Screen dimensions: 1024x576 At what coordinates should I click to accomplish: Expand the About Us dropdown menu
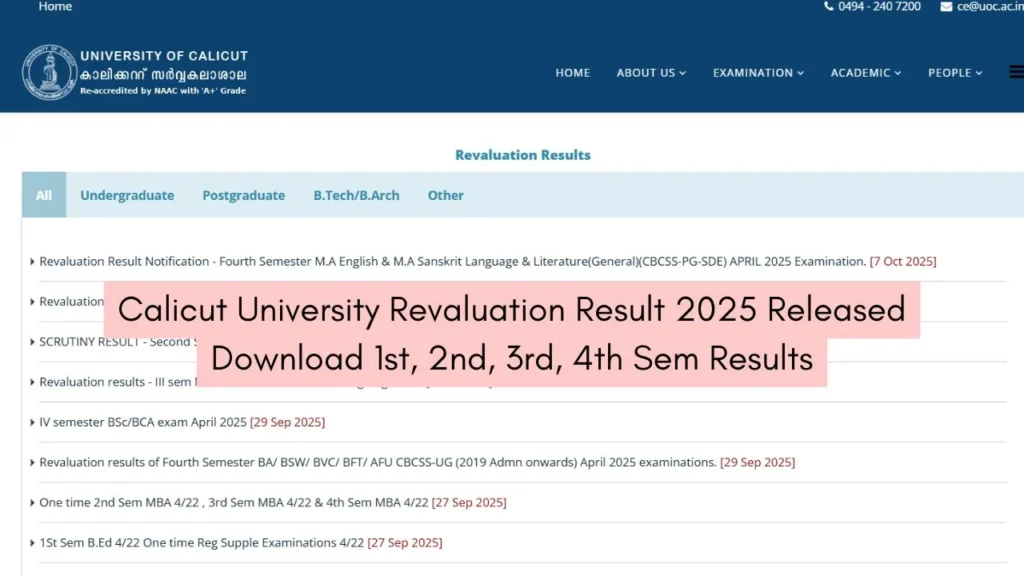tap(651, 73)
